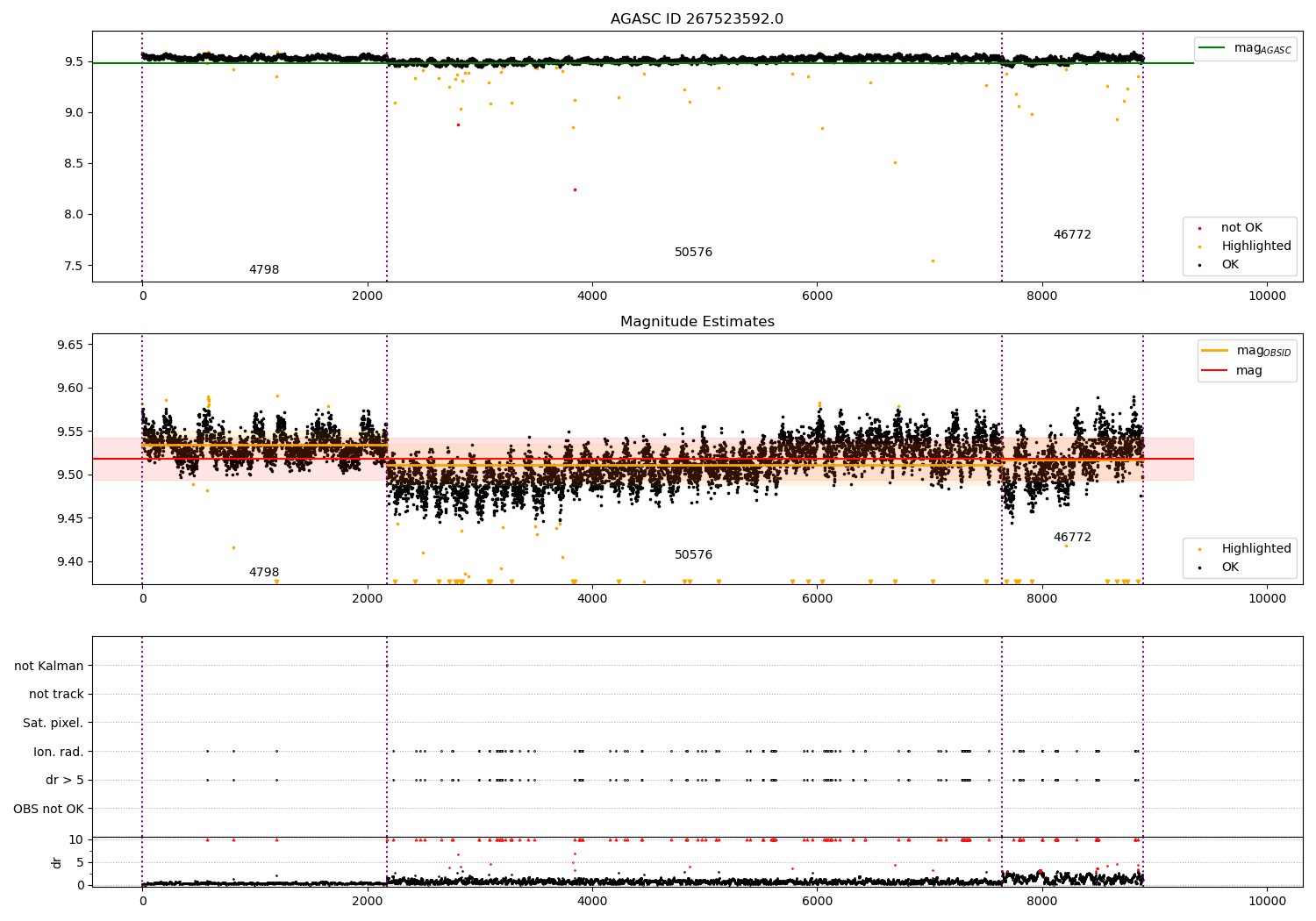
Task: Click the '8.0' y-tick in the top panel
Action: click(x=73, y=215)
